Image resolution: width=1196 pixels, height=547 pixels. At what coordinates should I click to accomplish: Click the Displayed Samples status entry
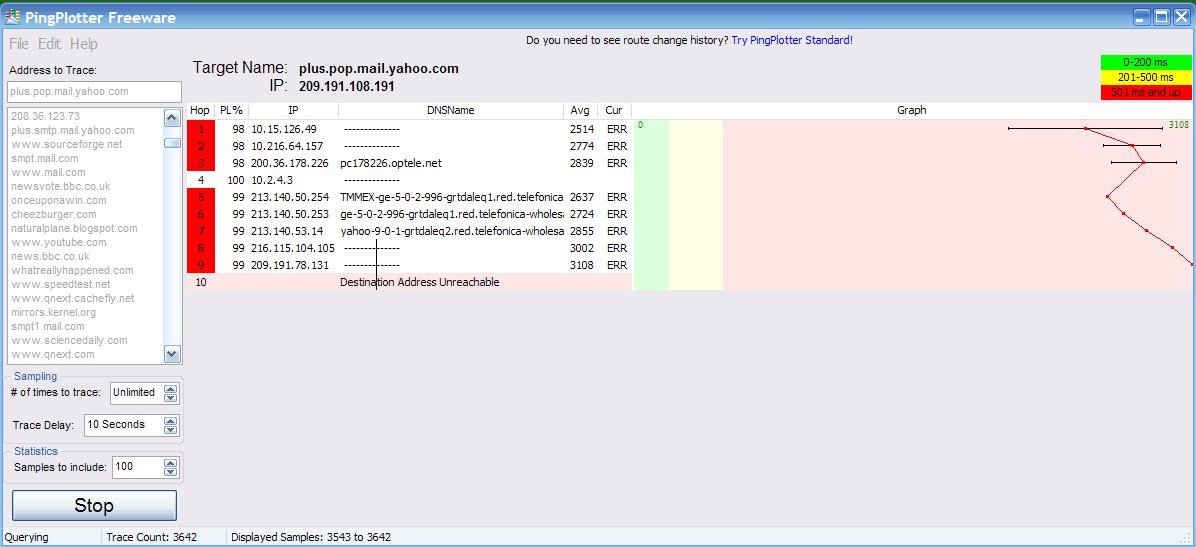coord(311,537)
